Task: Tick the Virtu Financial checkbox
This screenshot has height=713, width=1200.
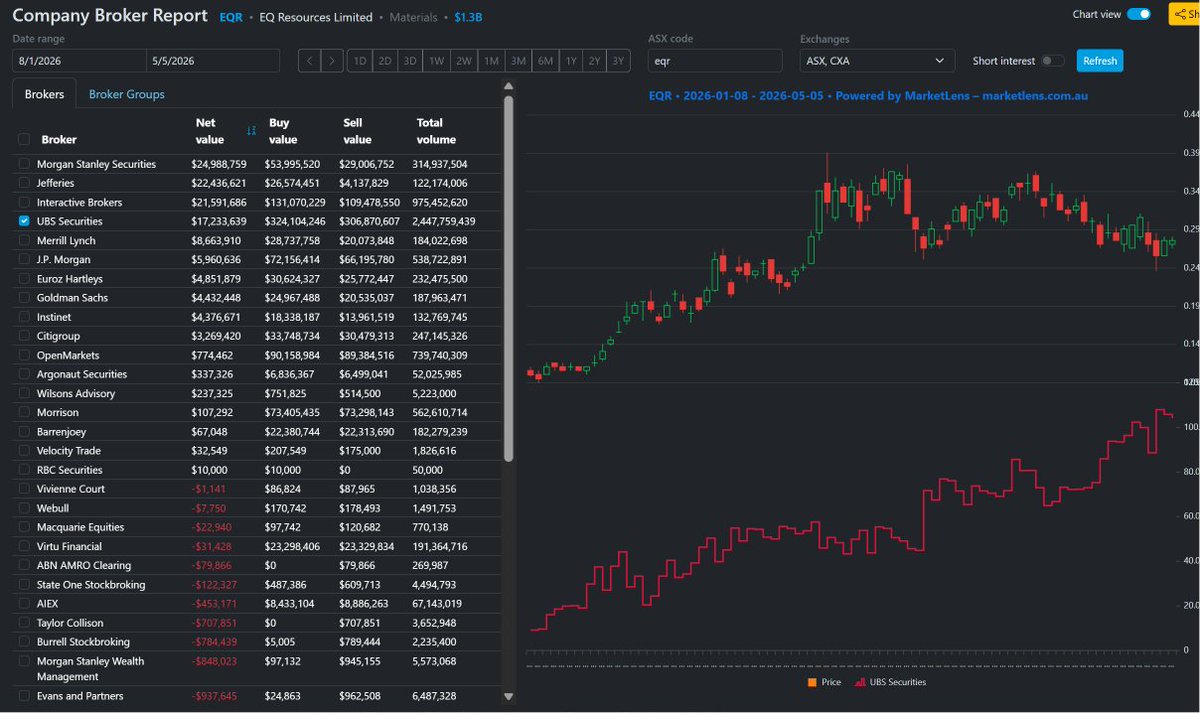Action: click(x=24, y=546)
